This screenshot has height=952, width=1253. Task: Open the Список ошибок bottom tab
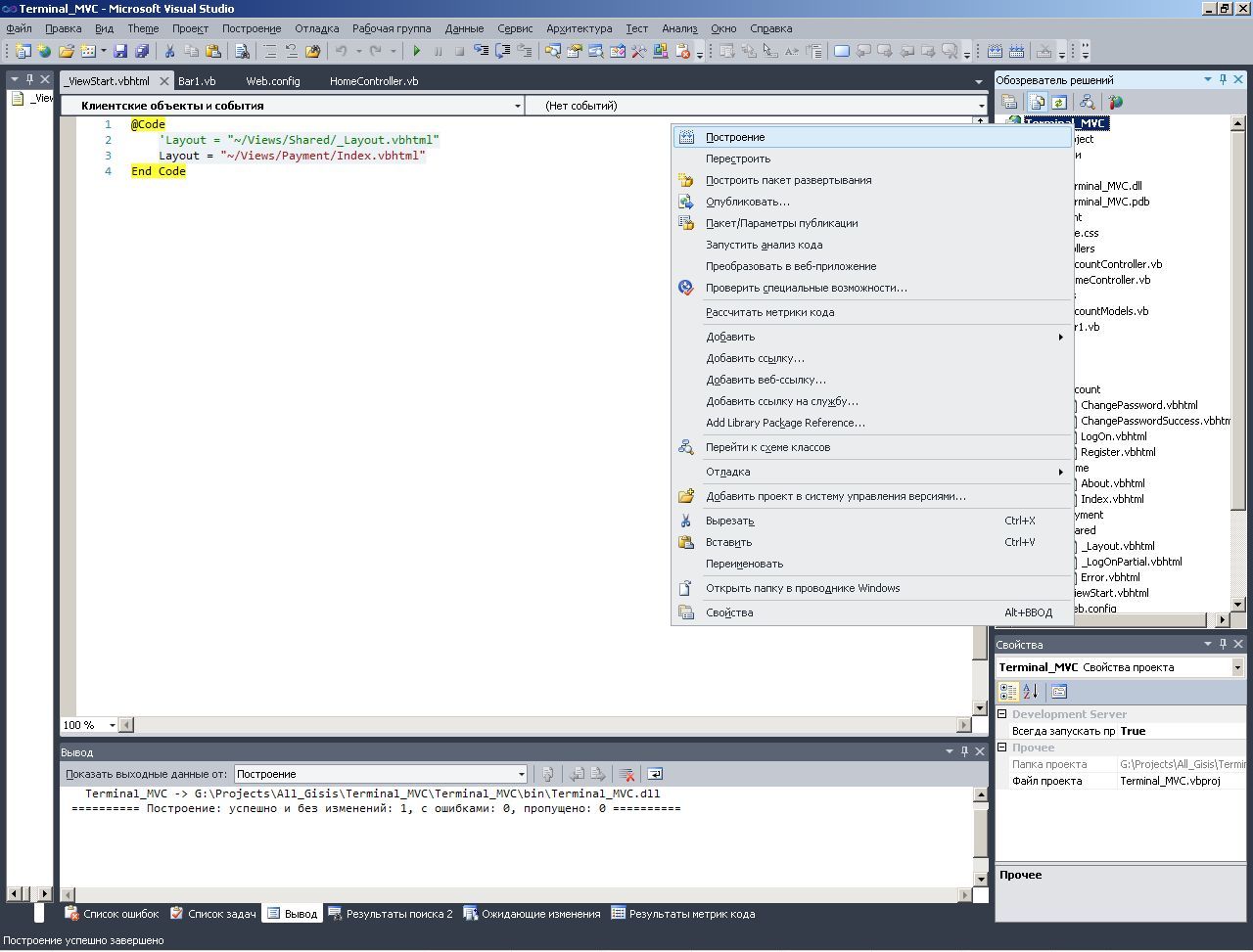tap(112, 914)
